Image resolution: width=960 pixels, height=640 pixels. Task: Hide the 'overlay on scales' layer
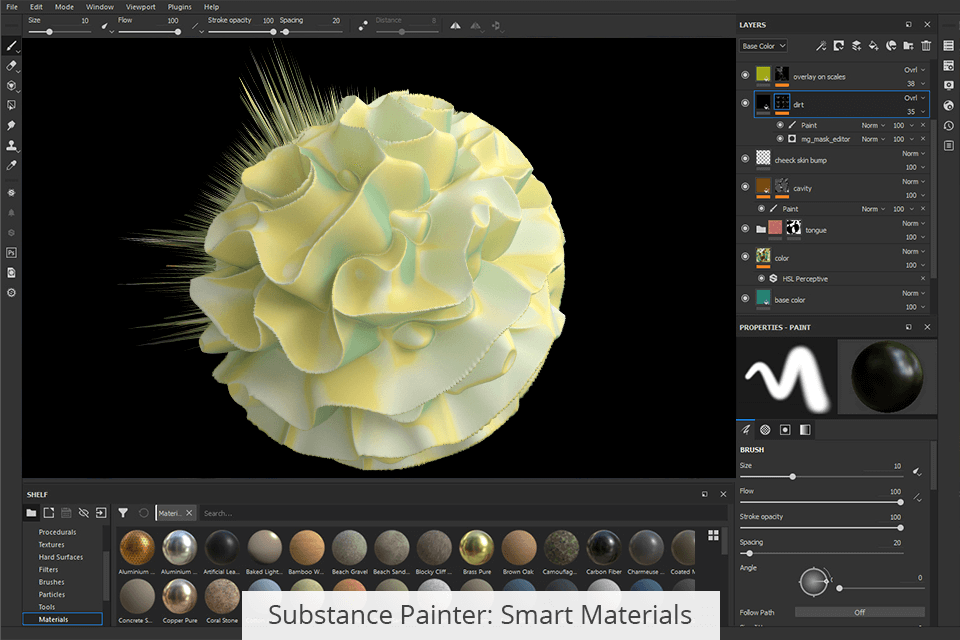745,75
